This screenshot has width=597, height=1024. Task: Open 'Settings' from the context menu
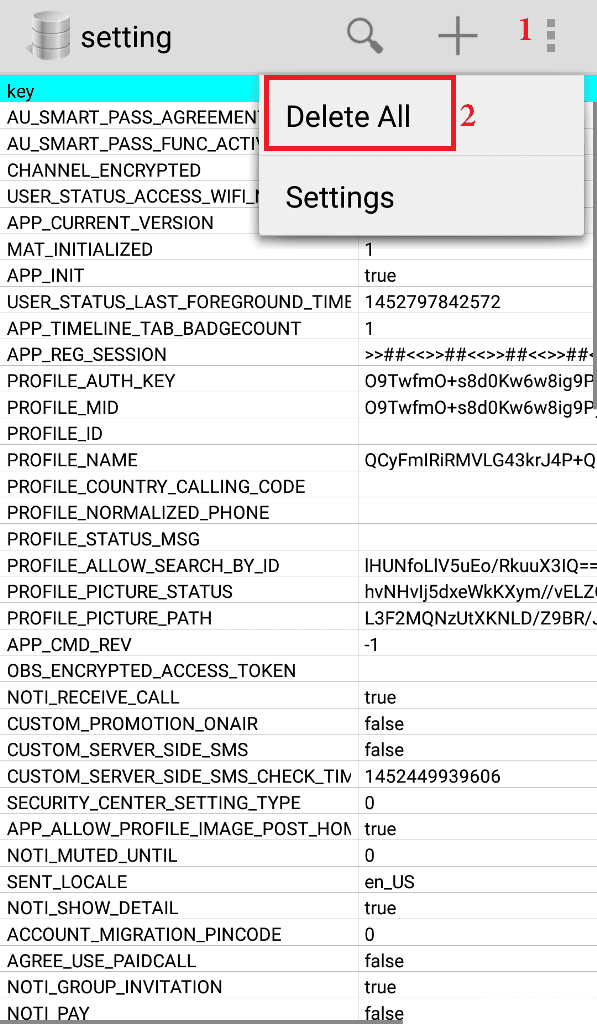[339, 198]
